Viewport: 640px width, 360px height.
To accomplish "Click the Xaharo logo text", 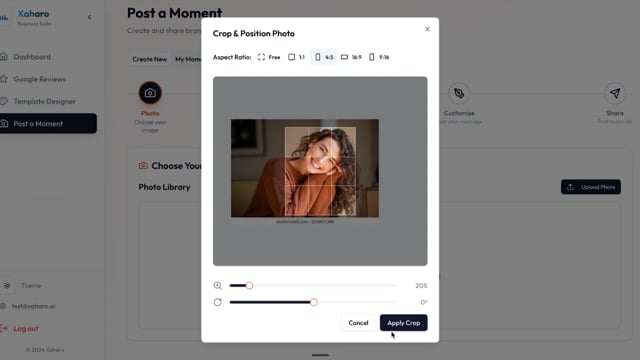I will tap(33, 13).
